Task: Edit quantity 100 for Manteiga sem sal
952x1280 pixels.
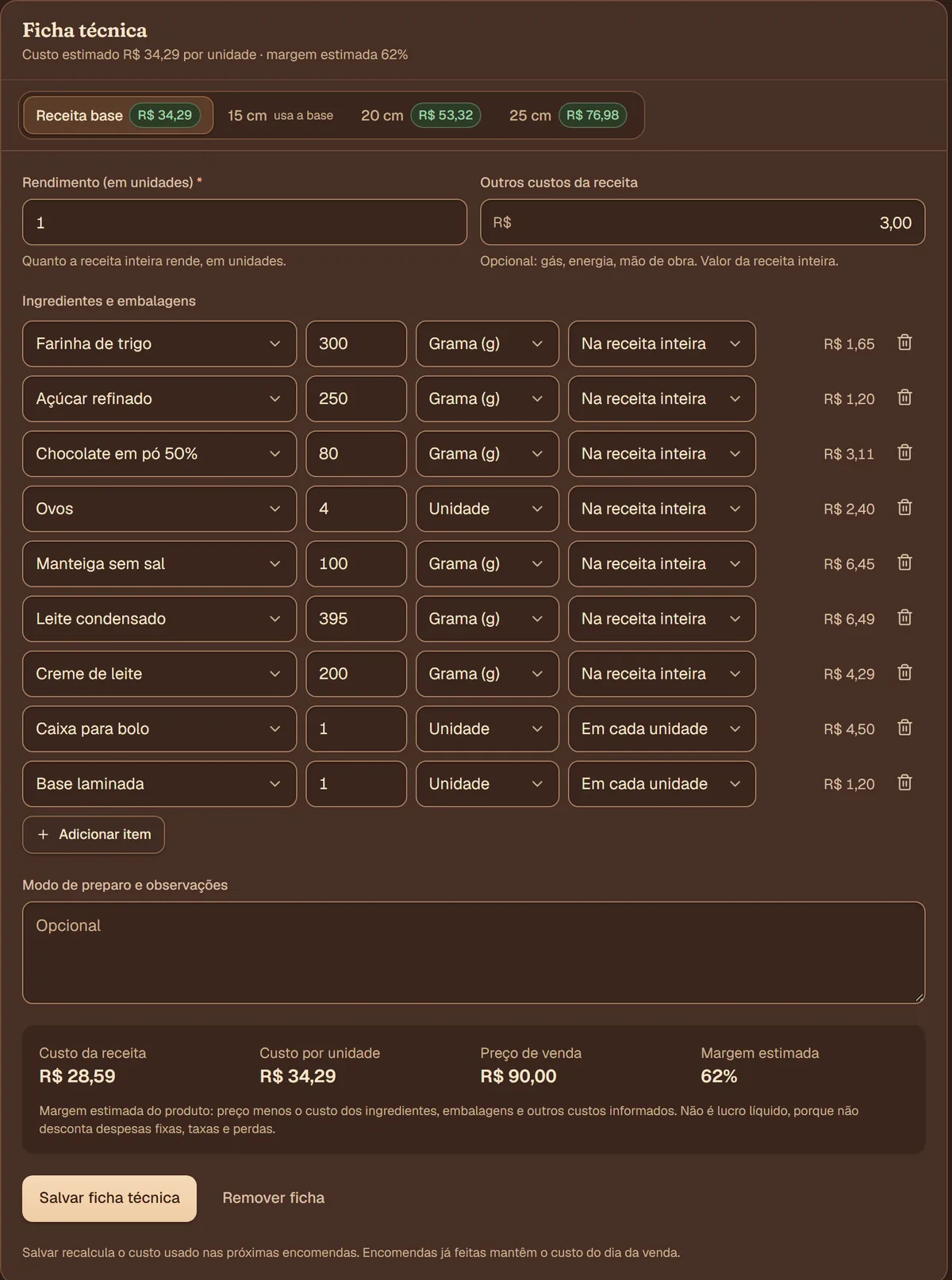Action: 356,563
